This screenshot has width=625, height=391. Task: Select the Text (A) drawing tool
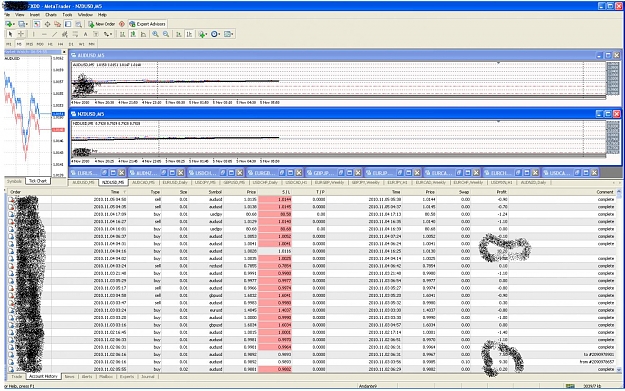(x=85, y=34)
